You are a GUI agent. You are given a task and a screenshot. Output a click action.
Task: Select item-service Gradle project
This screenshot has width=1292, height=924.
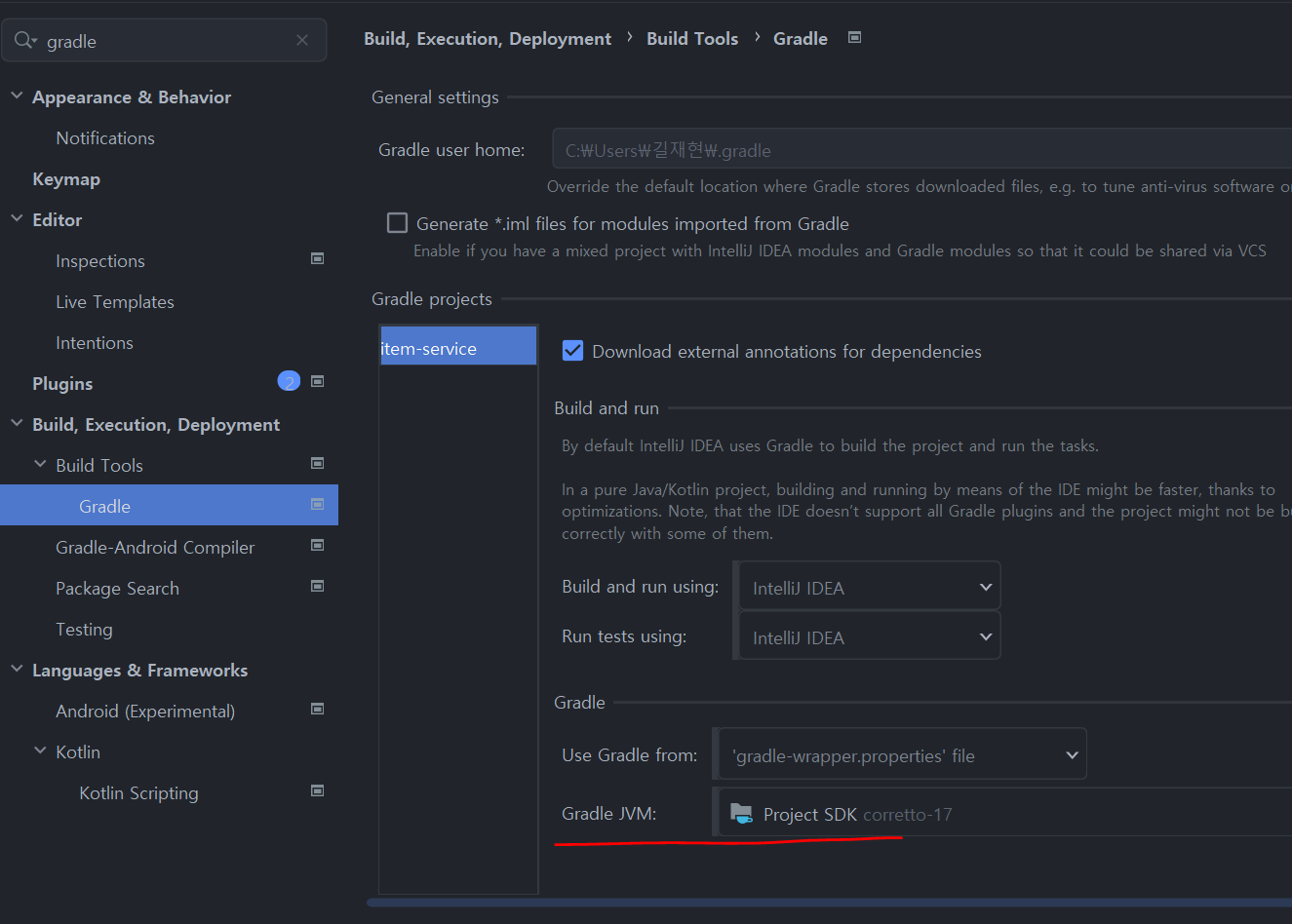coord(458,347)
